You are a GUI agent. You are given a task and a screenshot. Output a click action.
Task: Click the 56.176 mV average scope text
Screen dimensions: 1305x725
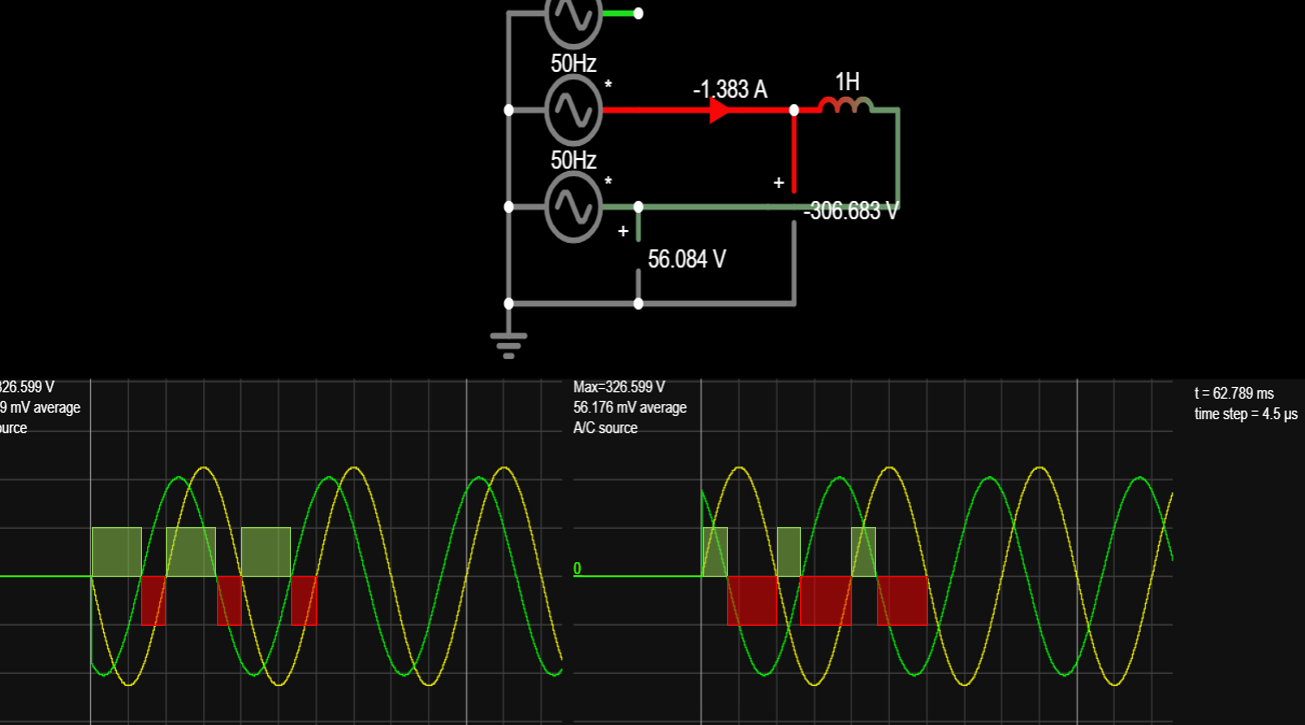(x=630, y=407)
